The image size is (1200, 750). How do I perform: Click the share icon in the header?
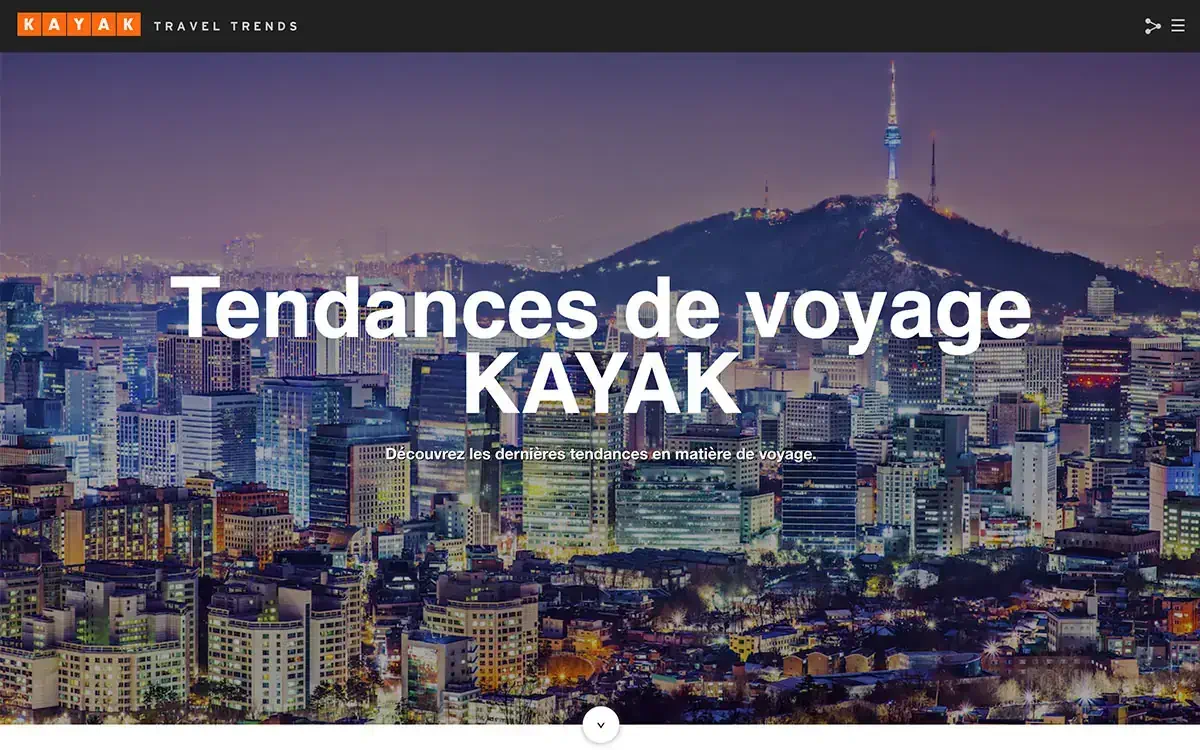pyautogui.click(x=1152, y=26)
